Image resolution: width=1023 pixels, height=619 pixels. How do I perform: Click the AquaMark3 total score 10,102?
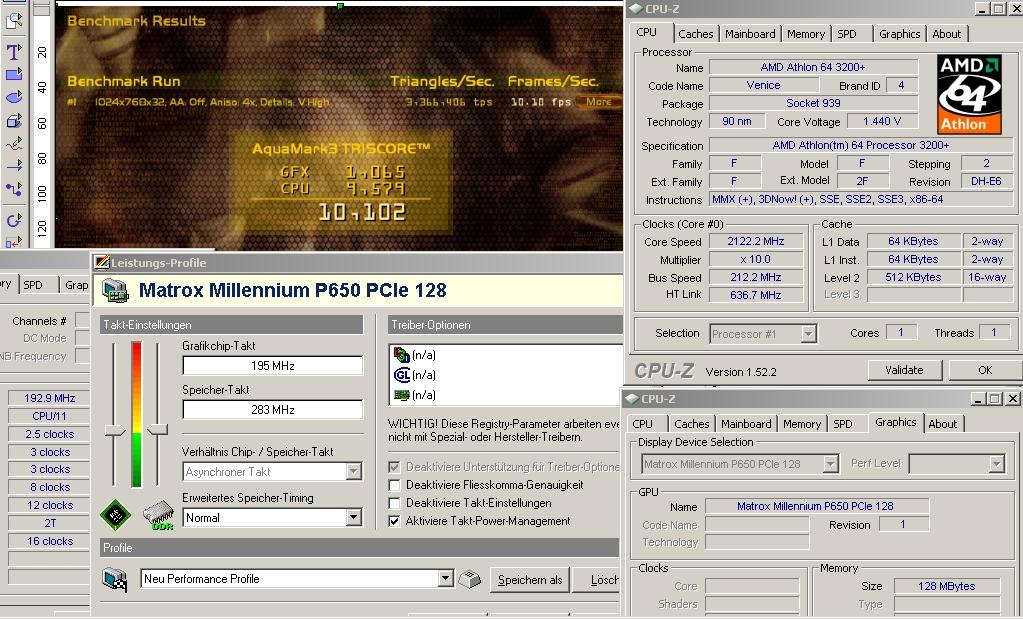pyautogui.click(x=362, y=212)
